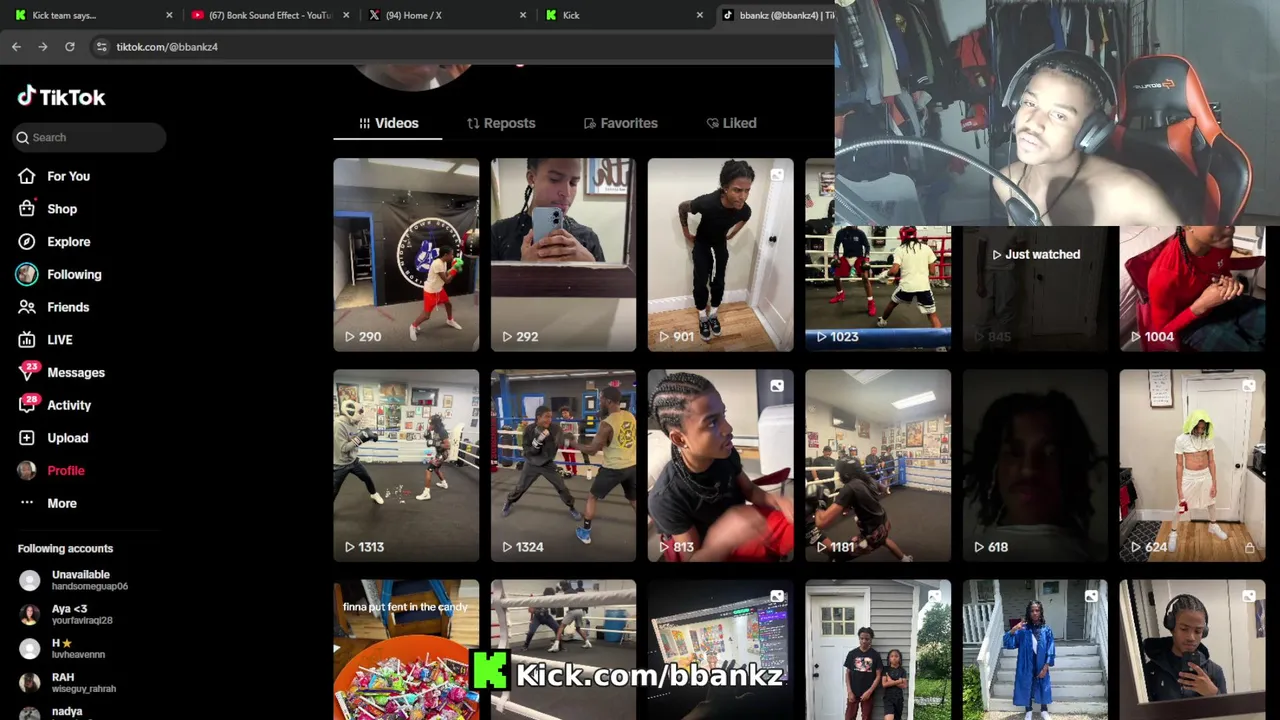This screenshot has width=1280, height=720.
Task: Click the Explore compass icon
Action: coord(27,242)
